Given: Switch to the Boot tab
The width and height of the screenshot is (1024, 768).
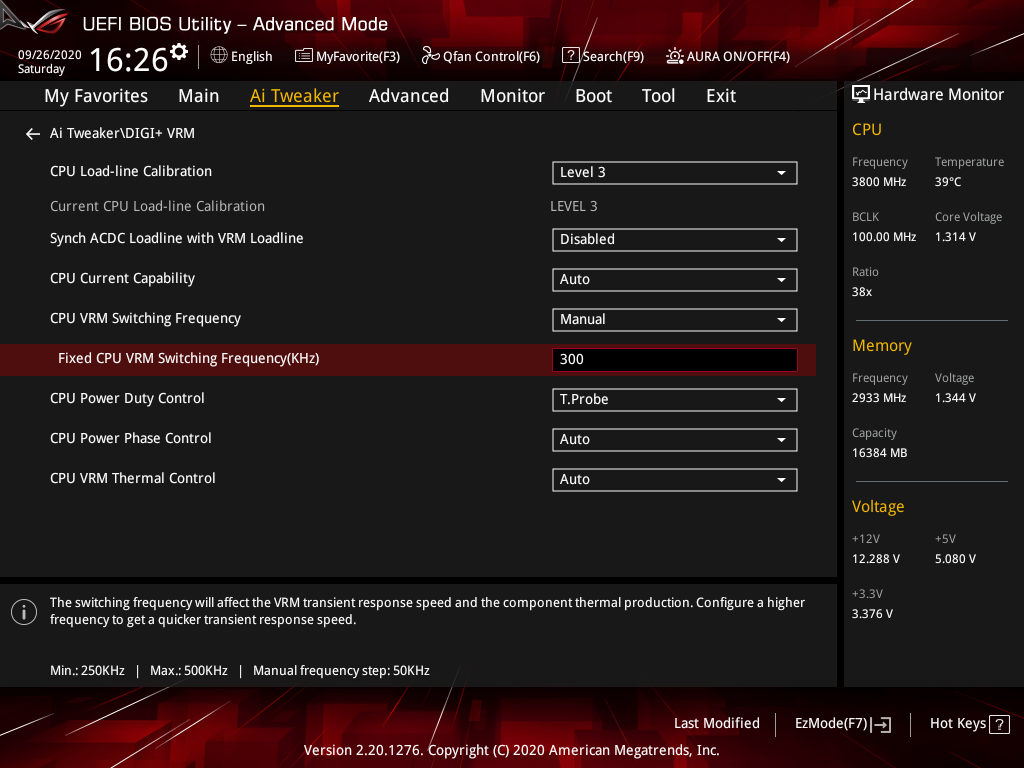Looking at the screenshot, I should coord(593,96).
